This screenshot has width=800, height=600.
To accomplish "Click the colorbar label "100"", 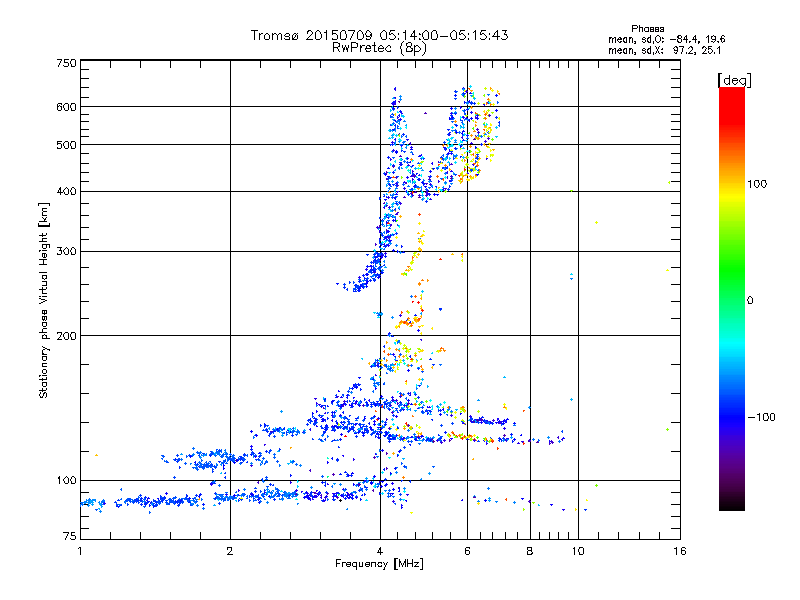I will [757, 184].
